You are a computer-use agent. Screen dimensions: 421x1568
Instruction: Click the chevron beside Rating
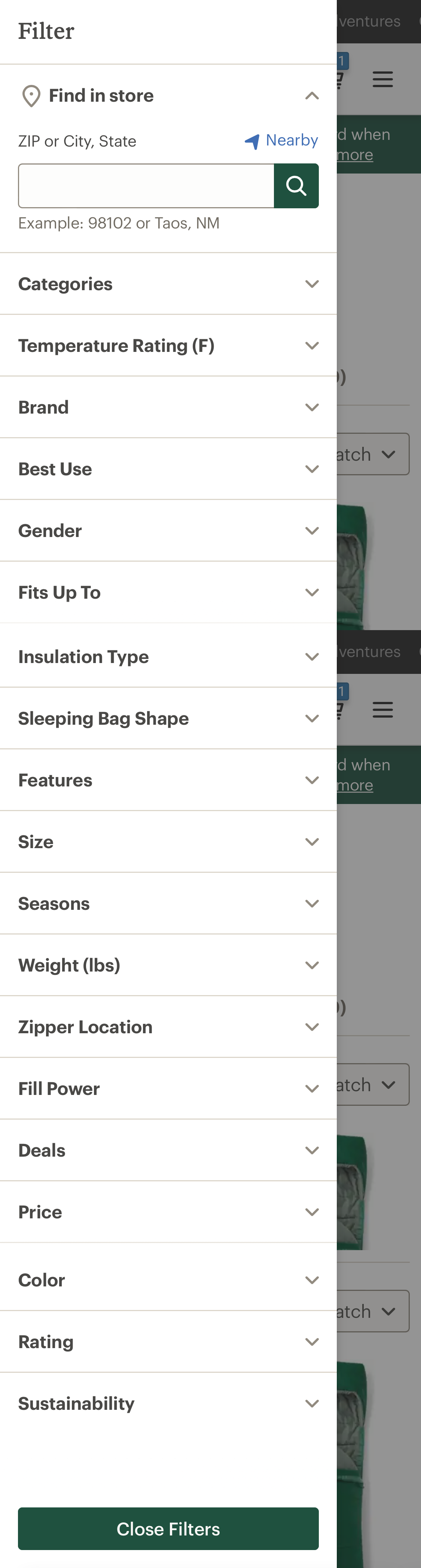[x=311, y=1341]
